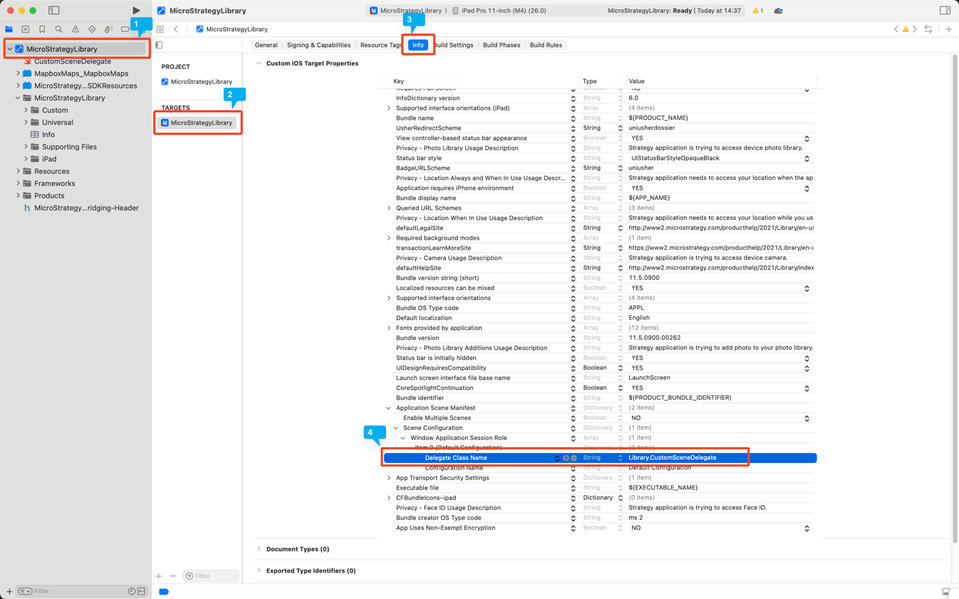Viewport: 959px width, 599px height.
Task: Select MicroStrategyLibrary under PROJECT
Action: click(x=197, y=81)
